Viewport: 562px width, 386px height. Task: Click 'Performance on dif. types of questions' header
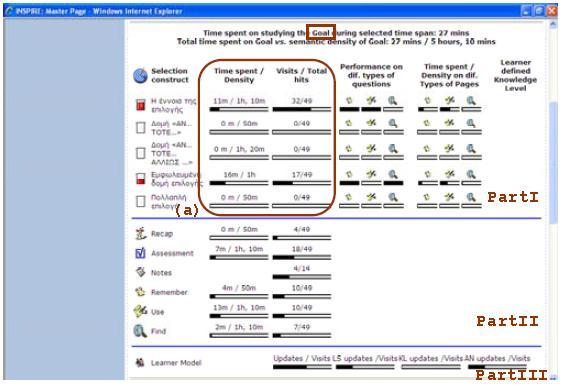(371, 75)
